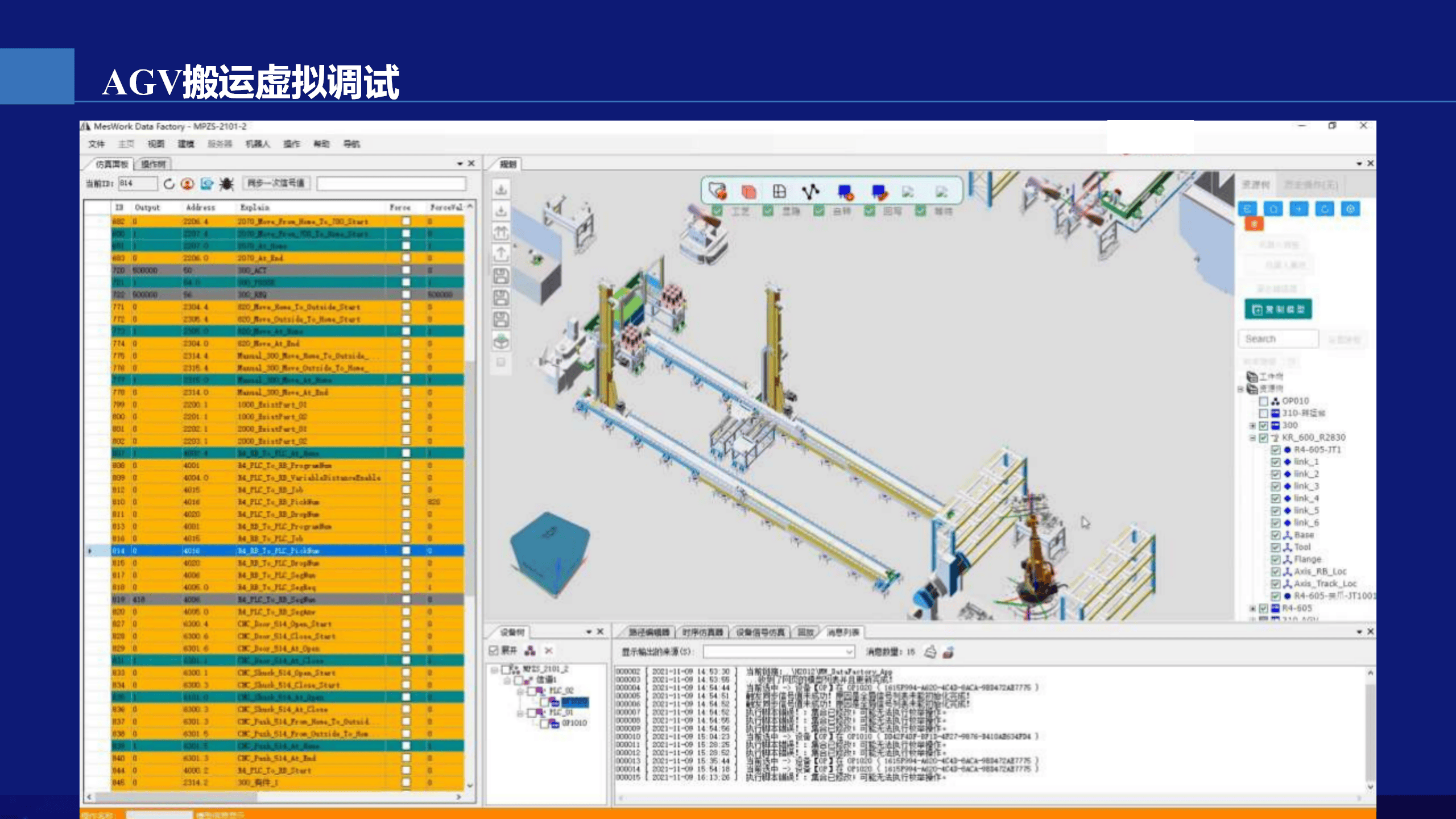Click the green copy model button
The width and height of the screenshot is (1456, 819).
(x=1278, y=309)
